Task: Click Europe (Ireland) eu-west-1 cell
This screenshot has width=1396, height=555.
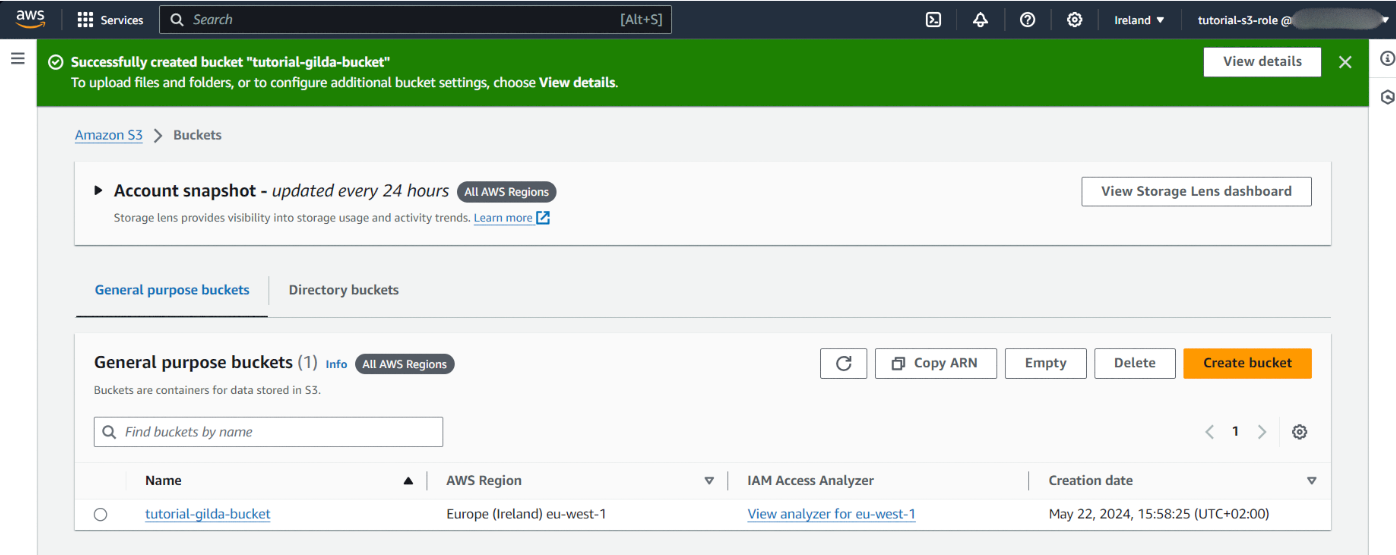Action: (526, 514)
